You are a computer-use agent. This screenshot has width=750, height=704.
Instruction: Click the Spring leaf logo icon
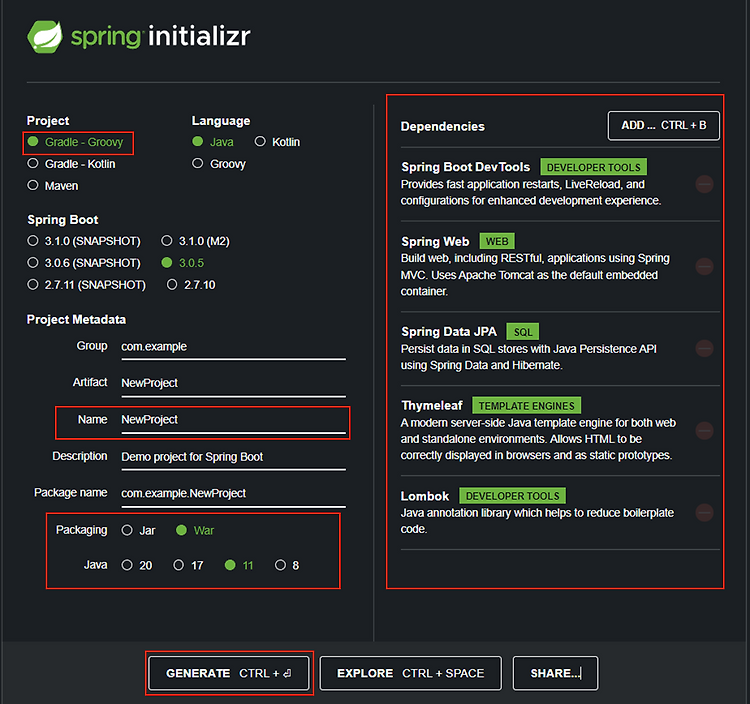[45, 36]
